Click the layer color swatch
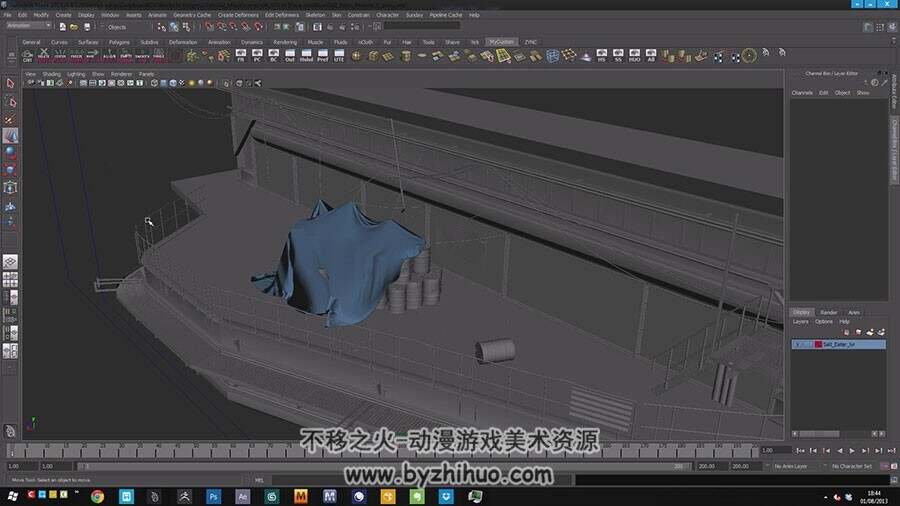900x506 pixels. tap(818, 344)
